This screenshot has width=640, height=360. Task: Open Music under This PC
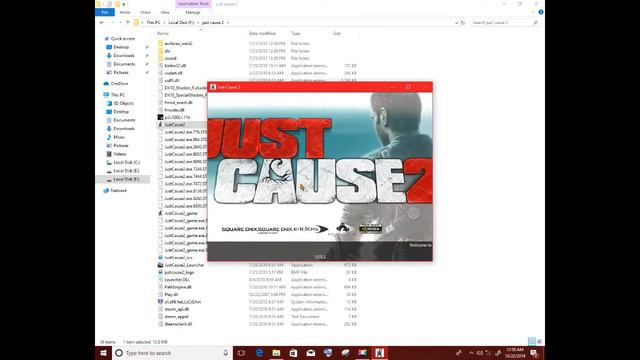119,137
